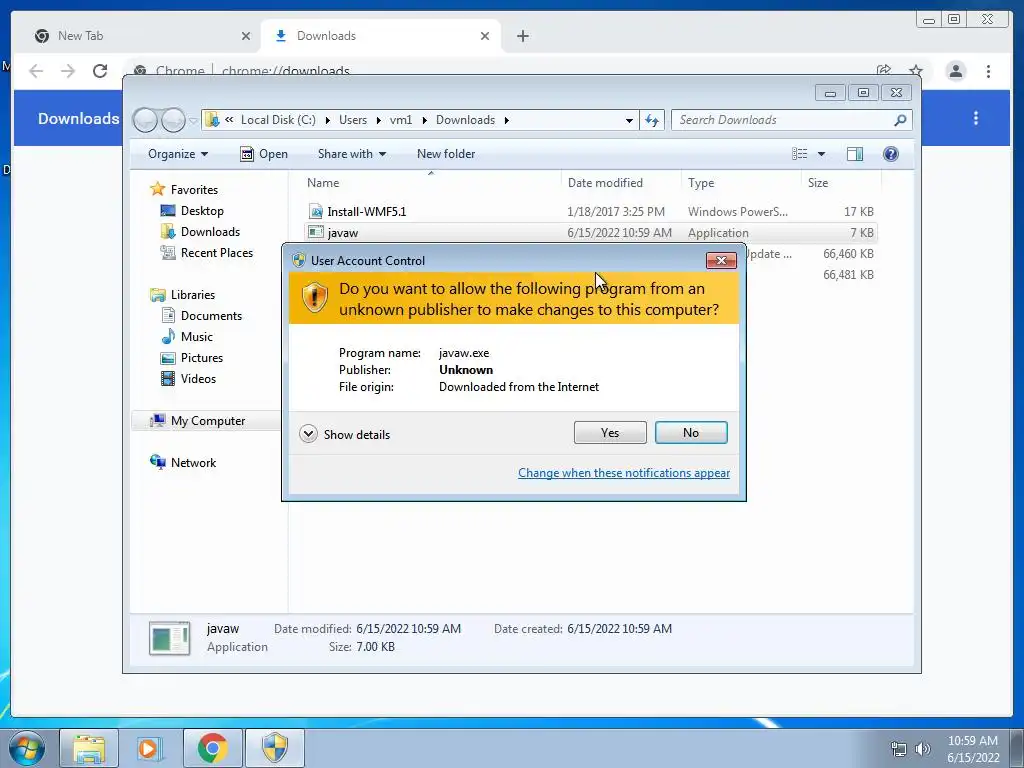Open recent pages dropdown beside navigation buttons

193,121
